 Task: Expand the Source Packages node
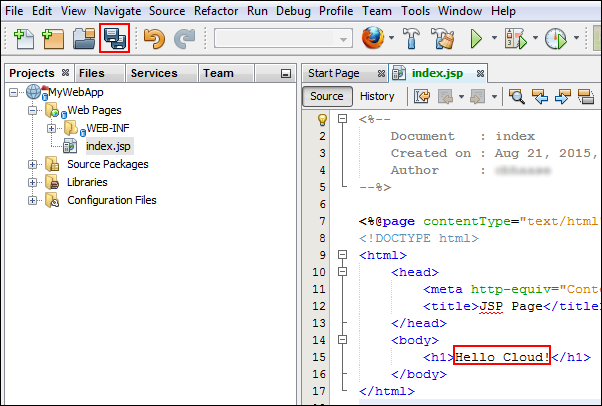tap(33, 164)
